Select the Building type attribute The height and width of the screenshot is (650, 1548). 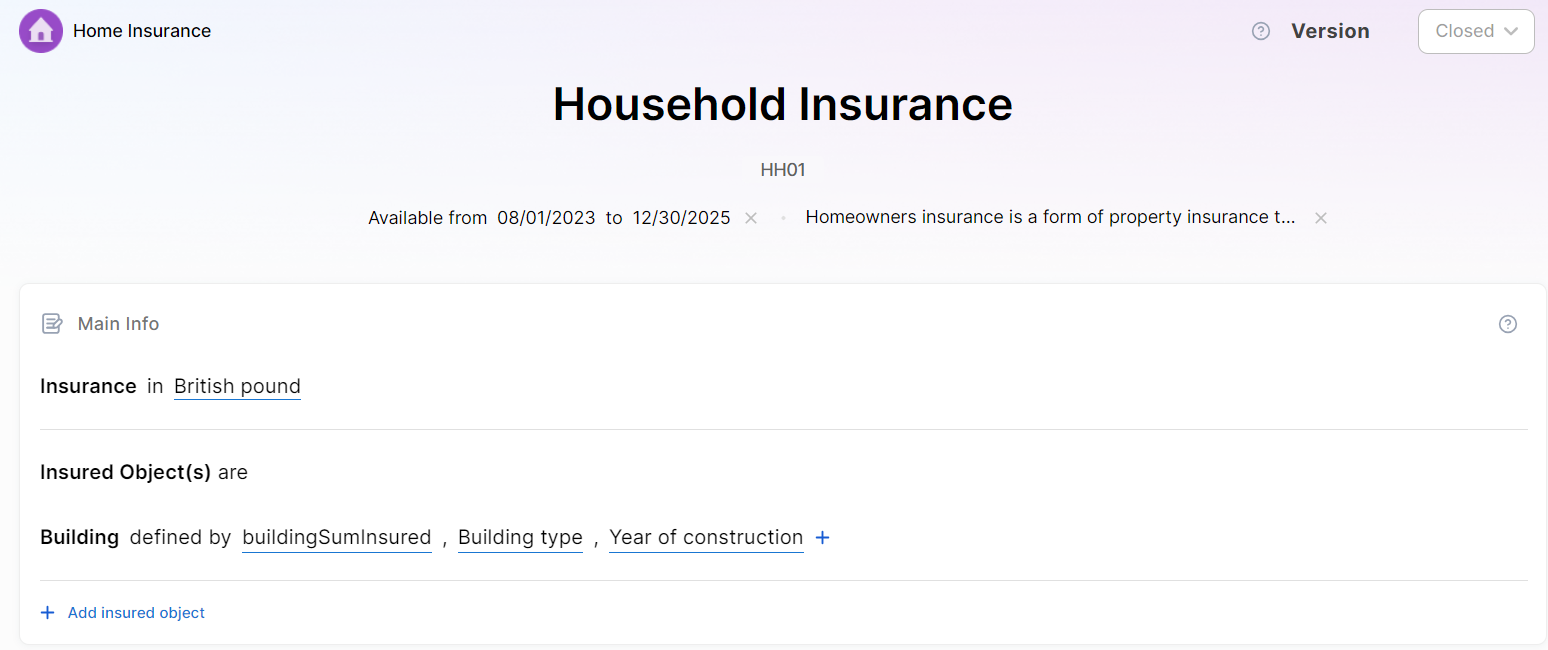coord(520,537)
